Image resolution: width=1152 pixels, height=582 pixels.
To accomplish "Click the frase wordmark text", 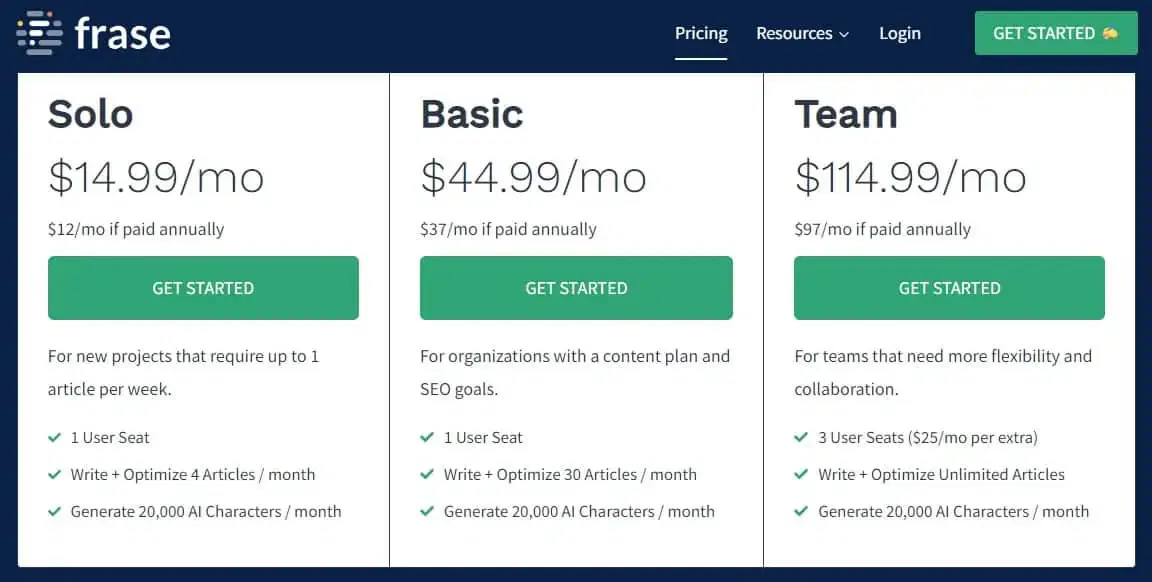I will (x=123, y=33).
